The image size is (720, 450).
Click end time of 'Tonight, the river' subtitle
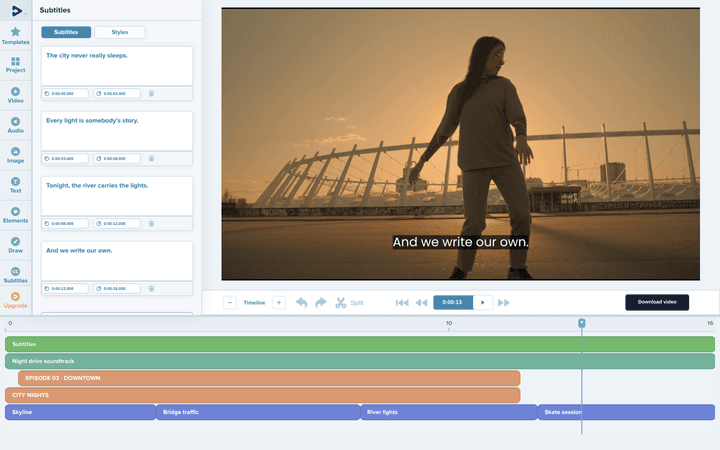tap(117, 224)
